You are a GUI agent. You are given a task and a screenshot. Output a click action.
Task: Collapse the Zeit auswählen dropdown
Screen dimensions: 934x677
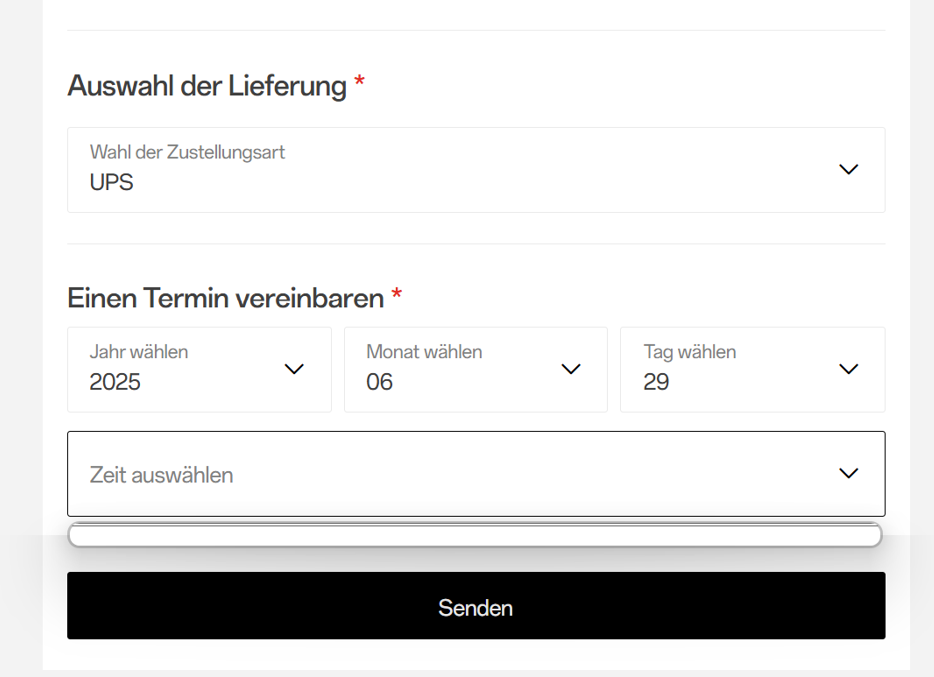pos(475,474)
